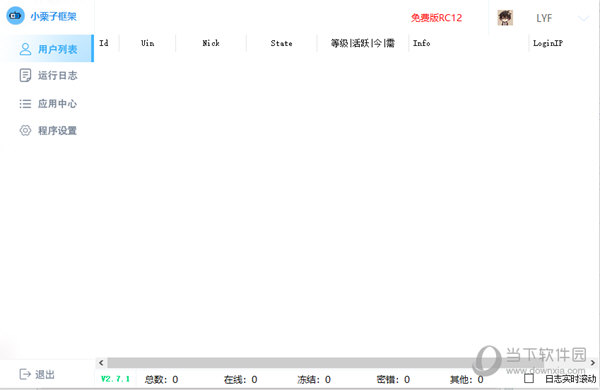
Task: Click the red 免费版RC12 version label
Action: tap(436, 18)
